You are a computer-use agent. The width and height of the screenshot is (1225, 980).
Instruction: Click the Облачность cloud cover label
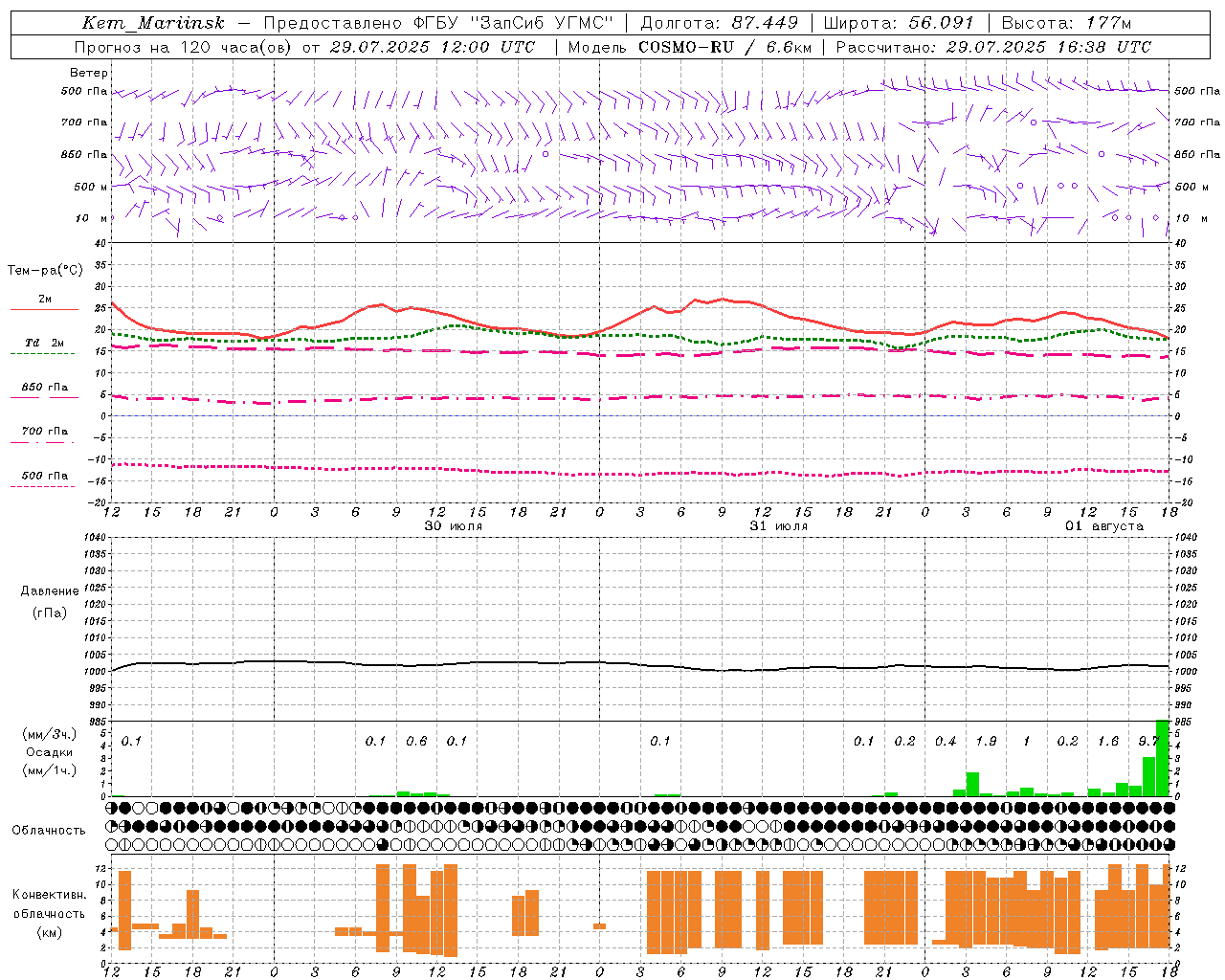[49, 831]
